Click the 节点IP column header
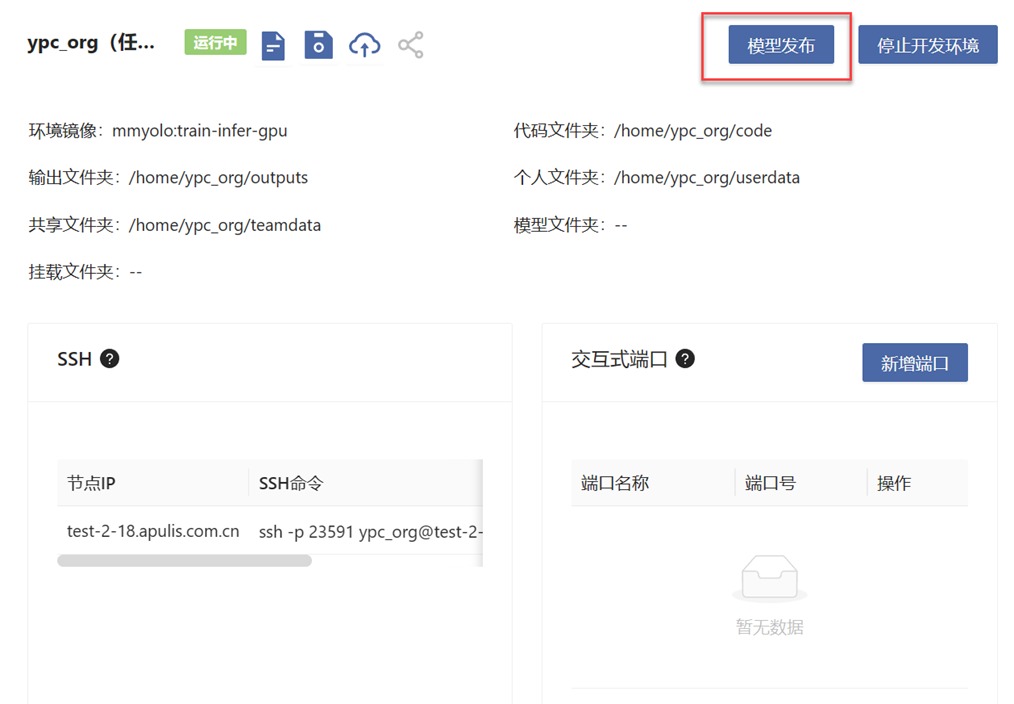Image resolution: width=1014 pixels, height=704 pixels. pyautogui.click(x=91, y=483)
